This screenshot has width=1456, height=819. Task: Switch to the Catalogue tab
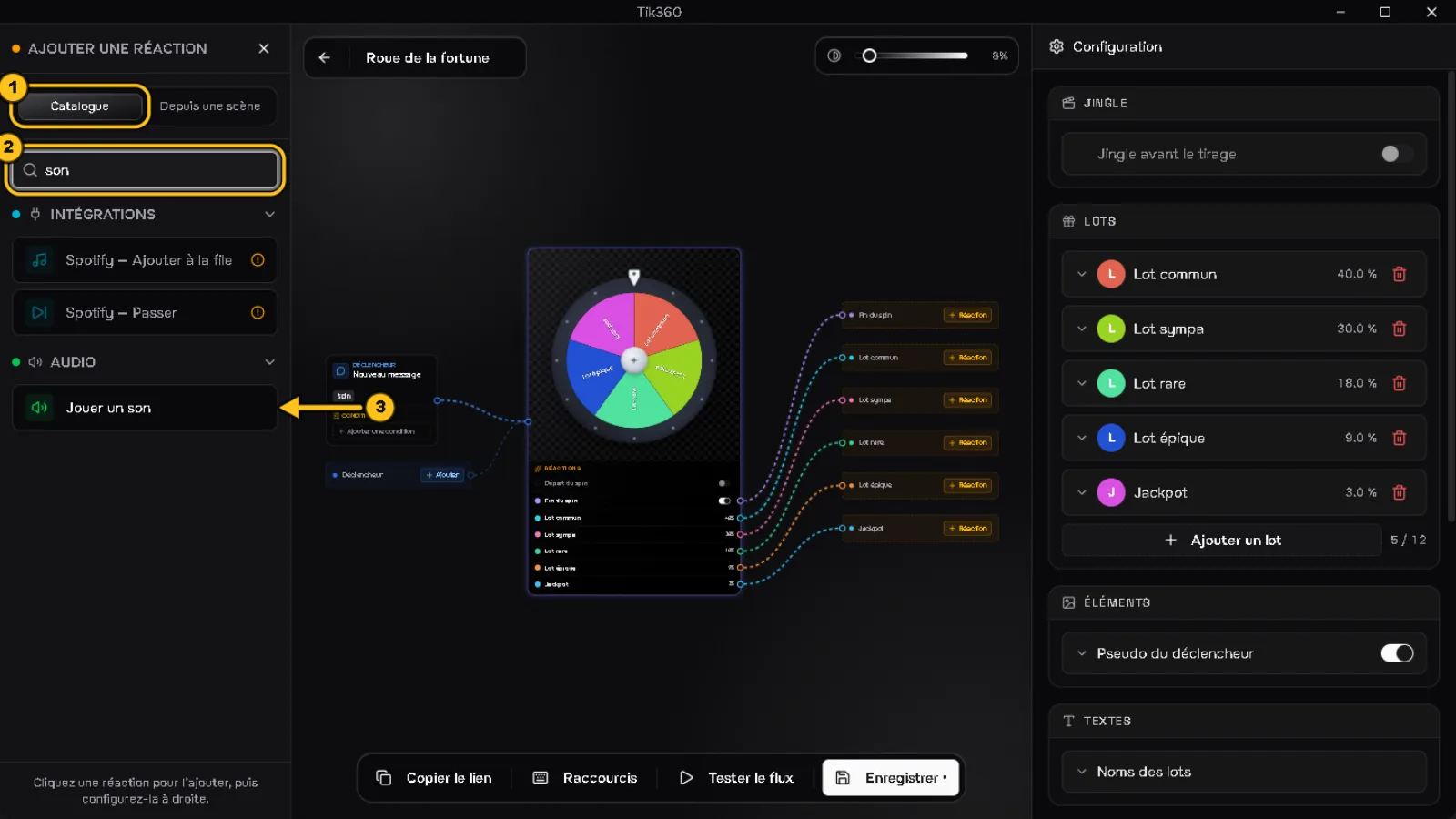tap(80, 106)
